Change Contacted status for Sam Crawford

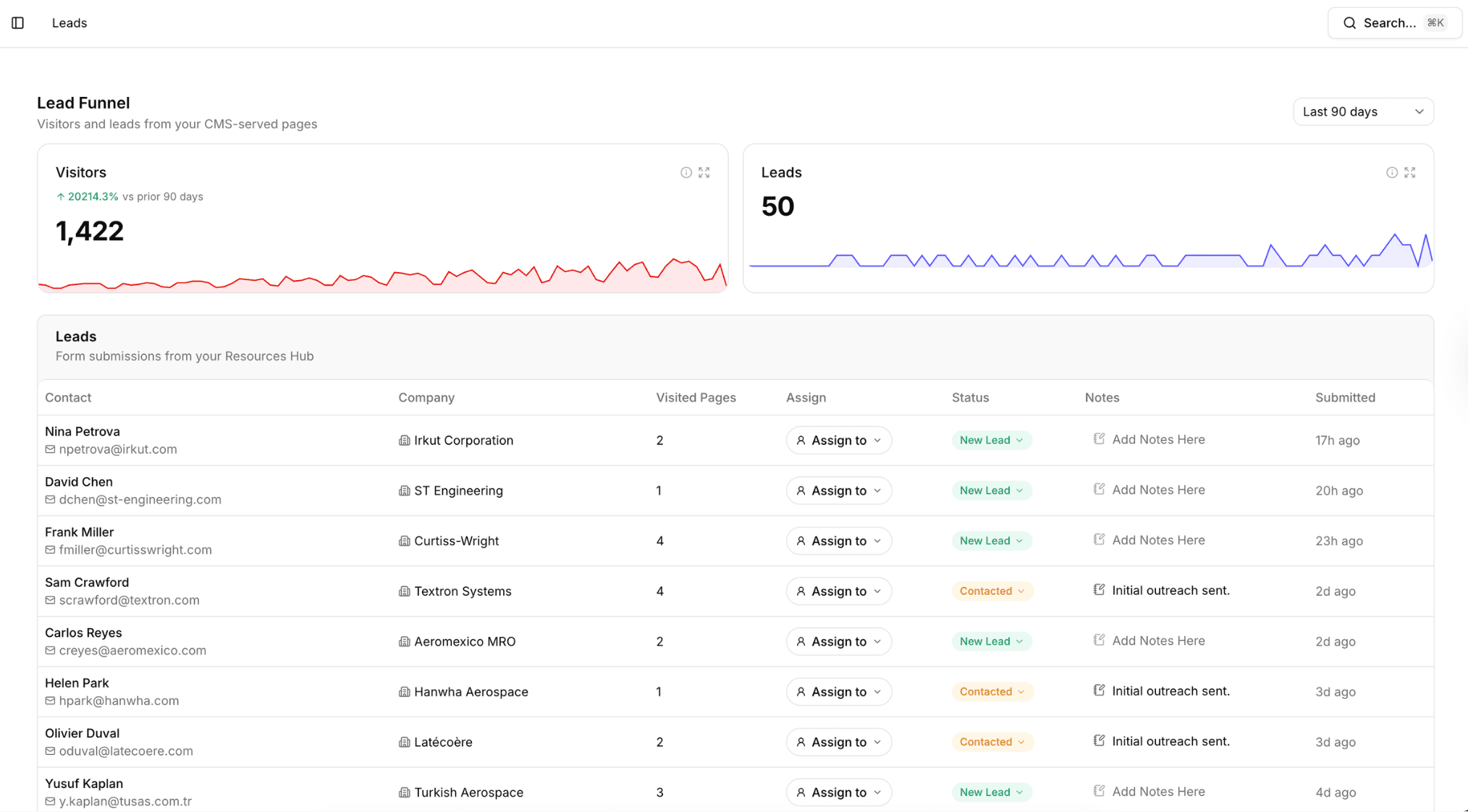(992, 591)
